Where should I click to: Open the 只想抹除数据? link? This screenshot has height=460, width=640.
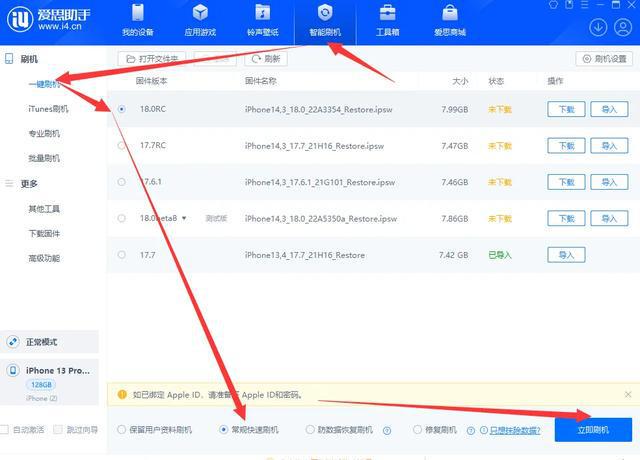click(x=515, y=430)
